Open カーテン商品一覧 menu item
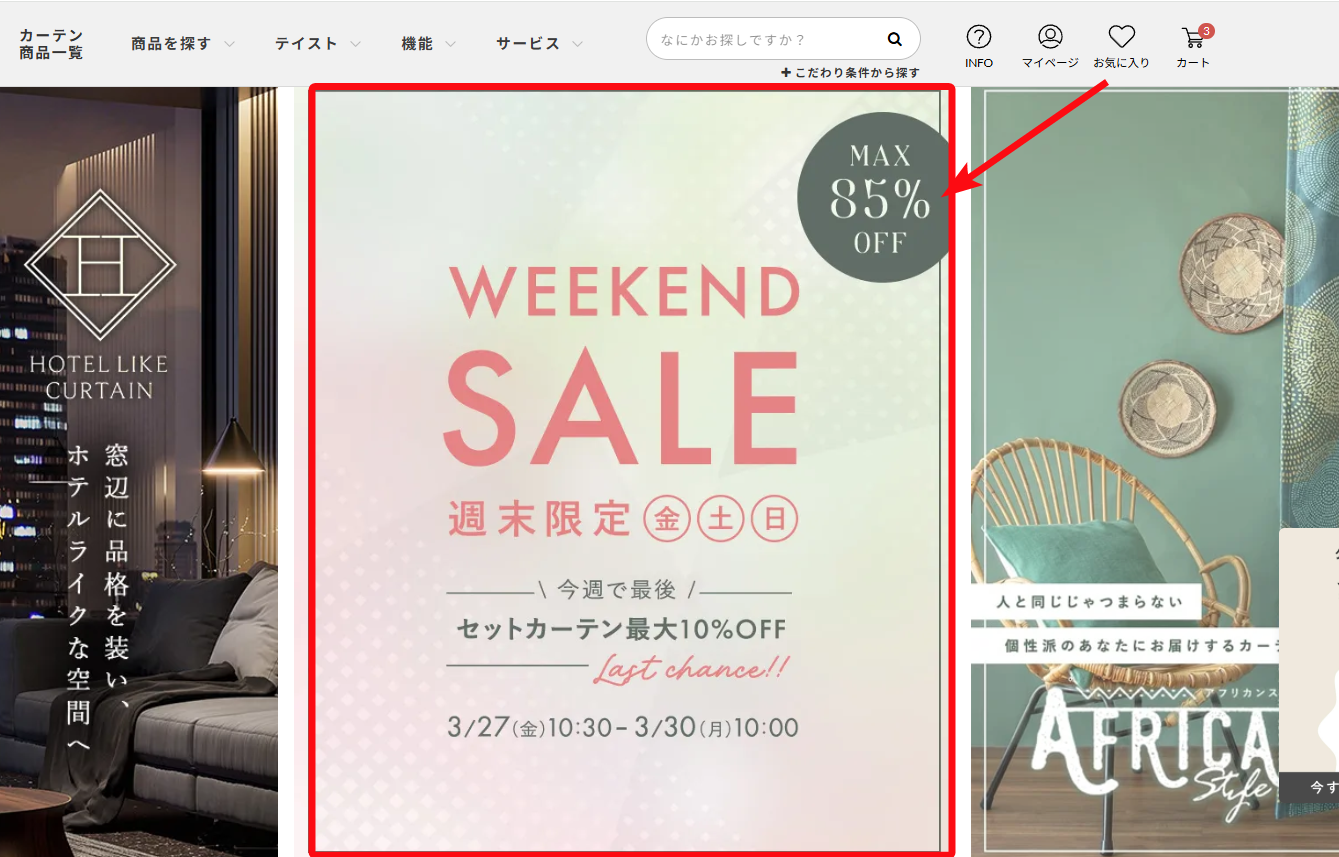This screenshot has height=857, width=1339. click(51, 44)
